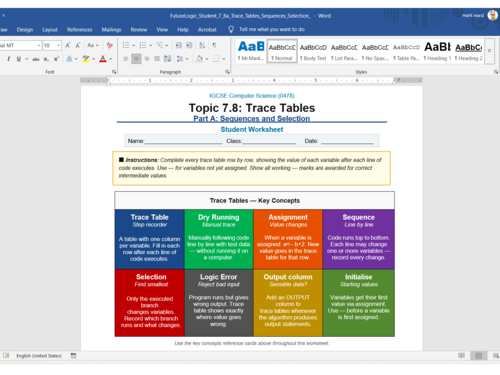Align text to the right
The height and width of the screenshot is (375, 500).
146,59
